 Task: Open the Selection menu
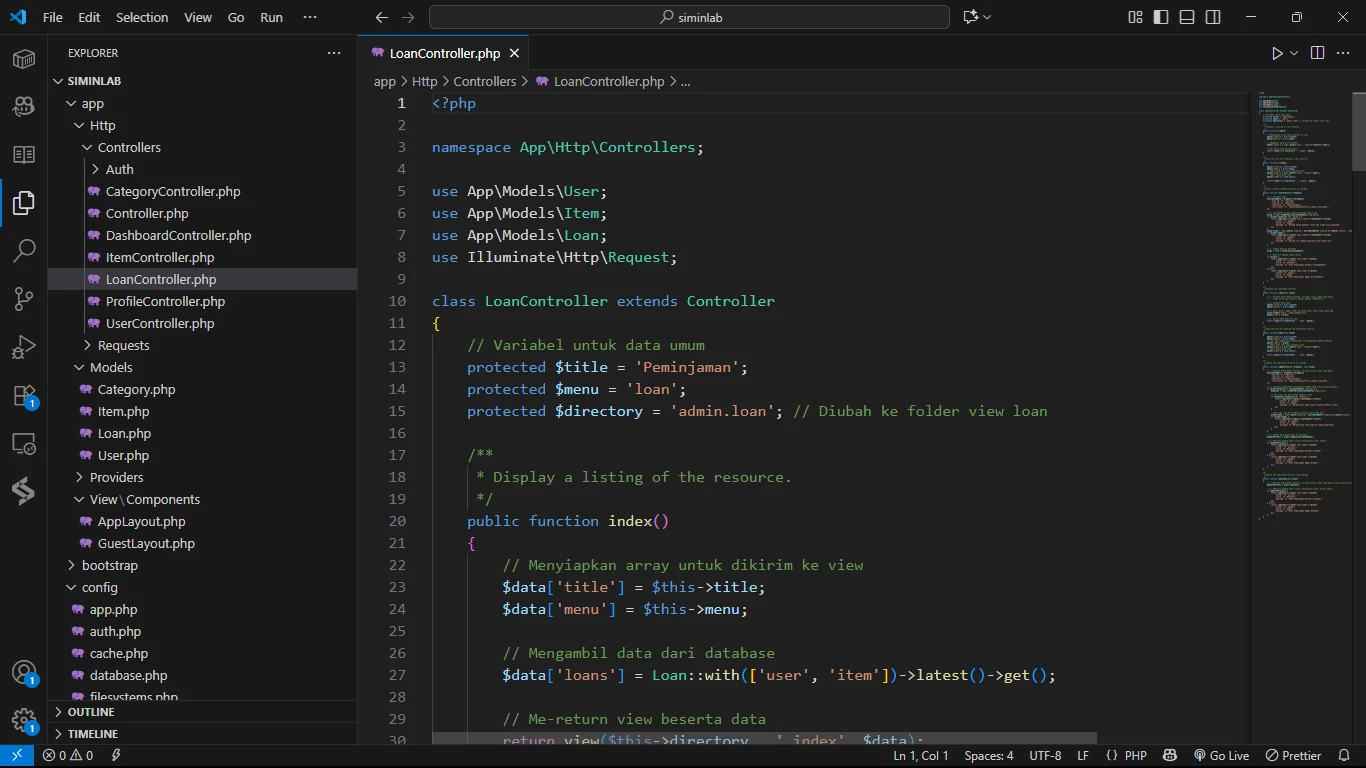pos(142,17)
